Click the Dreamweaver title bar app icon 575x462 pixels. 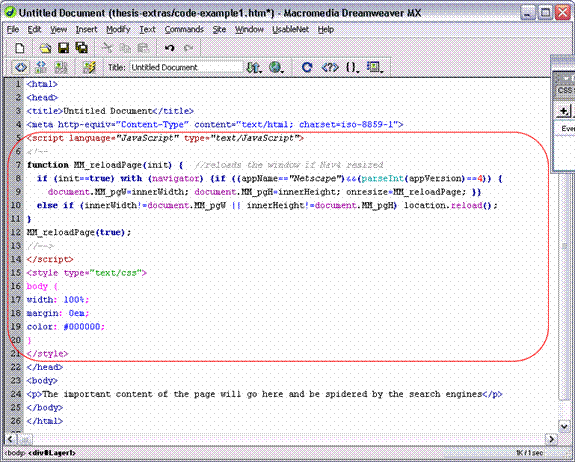tap(10, 12)
